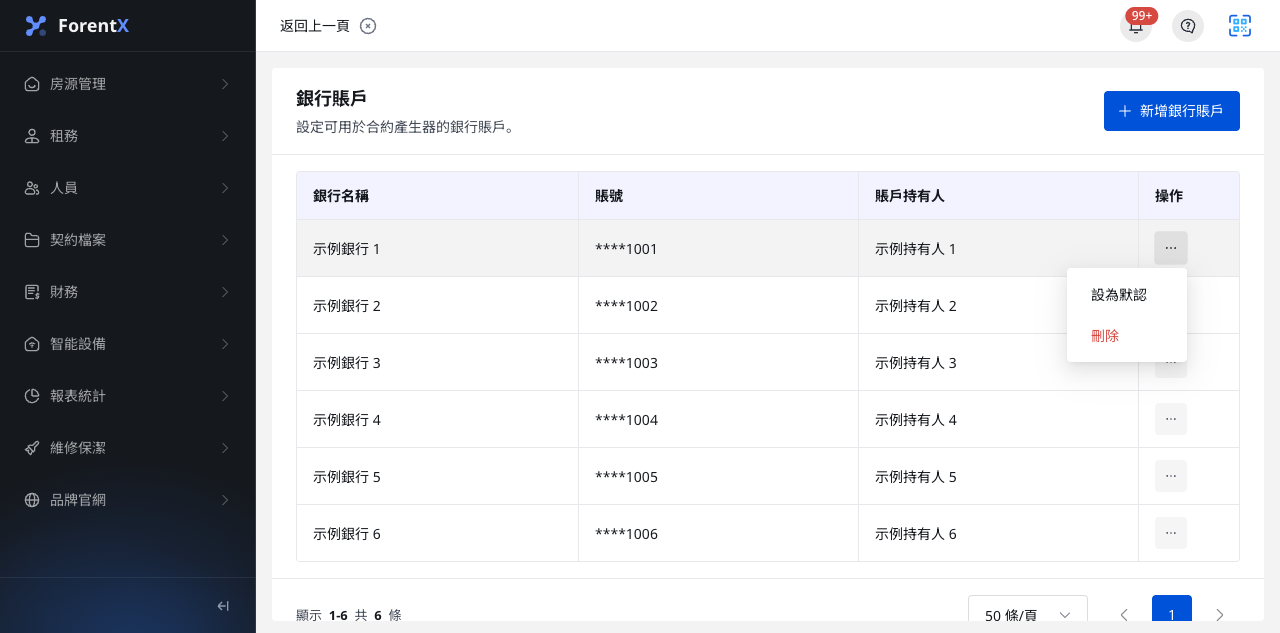Click the 銀行名稱 column header

pyautogui.click(x=438, y=196)
